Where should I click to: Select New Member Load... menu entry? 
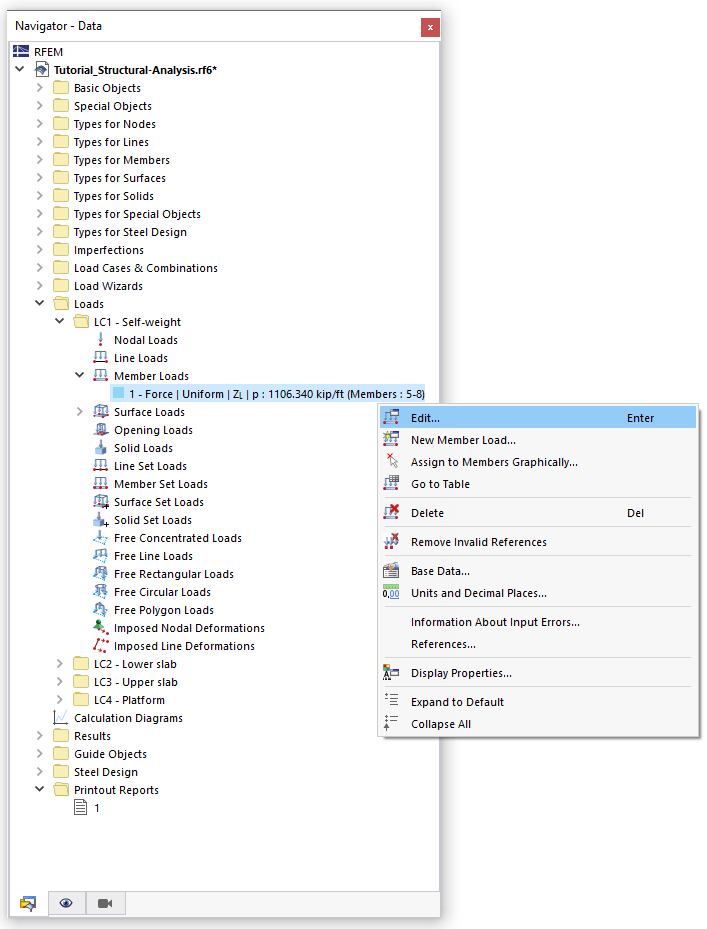tap(538, 440)
